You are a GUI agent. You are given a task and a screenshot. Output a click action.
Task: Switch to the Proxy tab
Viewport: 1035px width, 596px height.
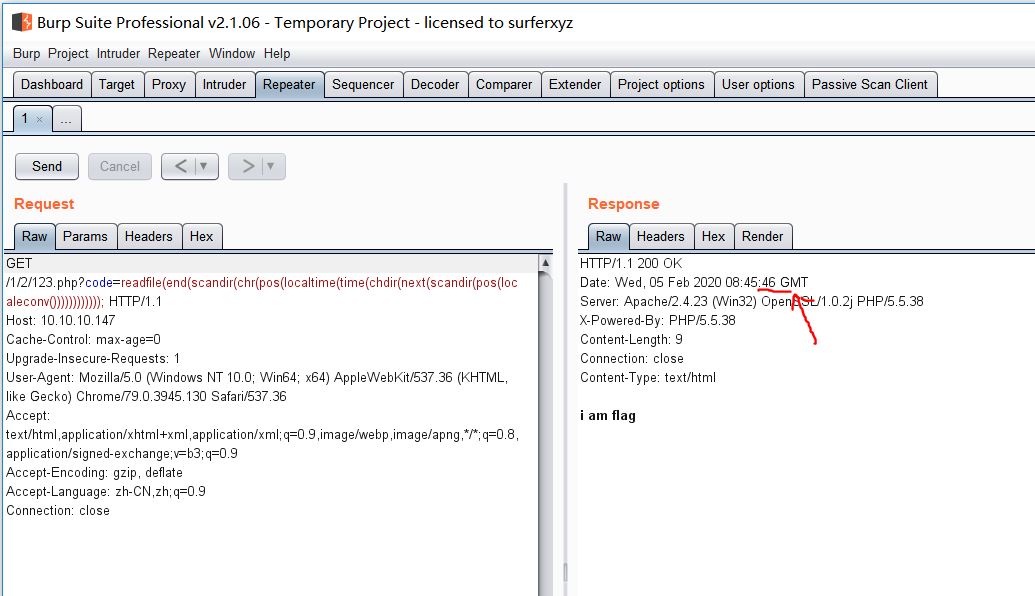(x=169, y=84)
